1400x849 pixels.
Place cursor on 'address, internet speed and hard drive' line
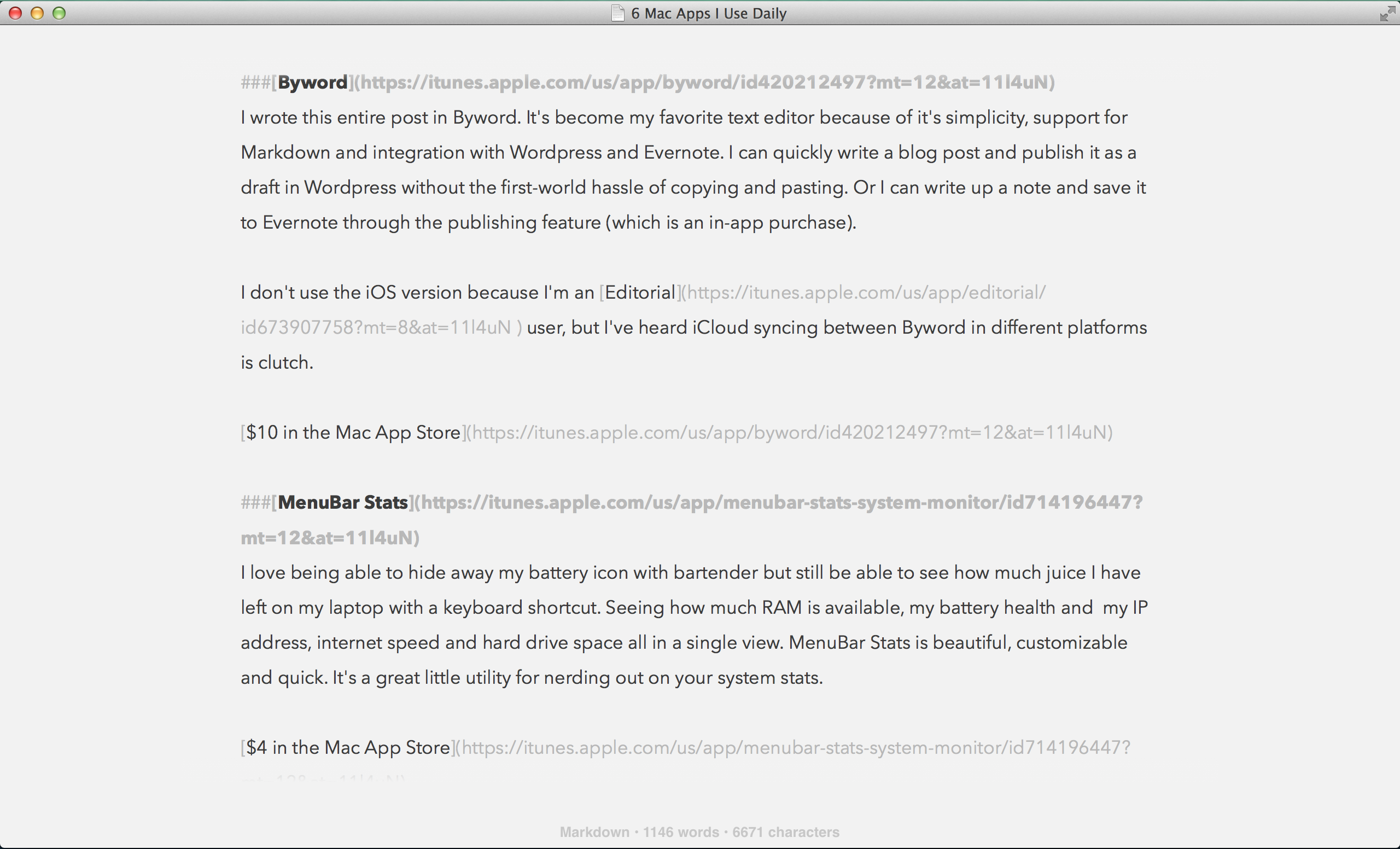point(684,643)
